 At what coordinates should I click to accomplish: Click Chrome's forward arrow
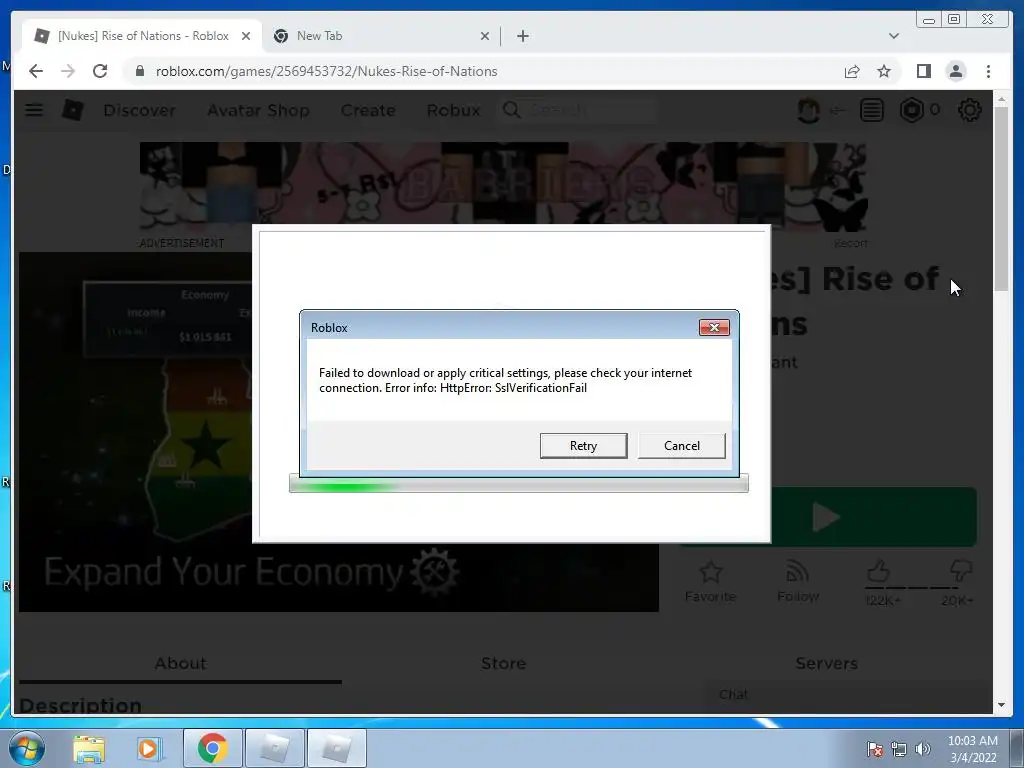point(68,71)
